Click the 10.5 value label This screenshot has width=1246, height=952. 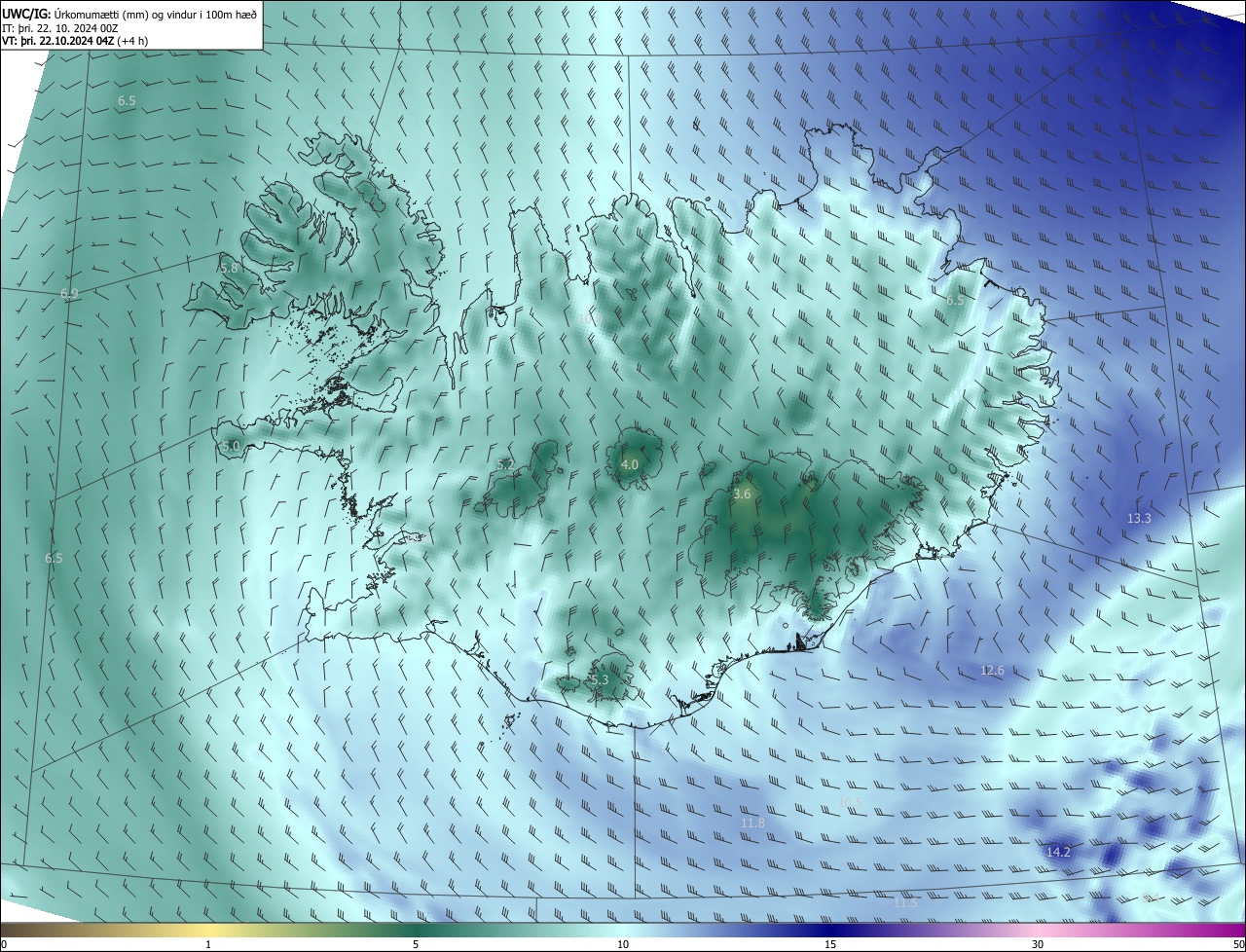click(x=850, y=803)
